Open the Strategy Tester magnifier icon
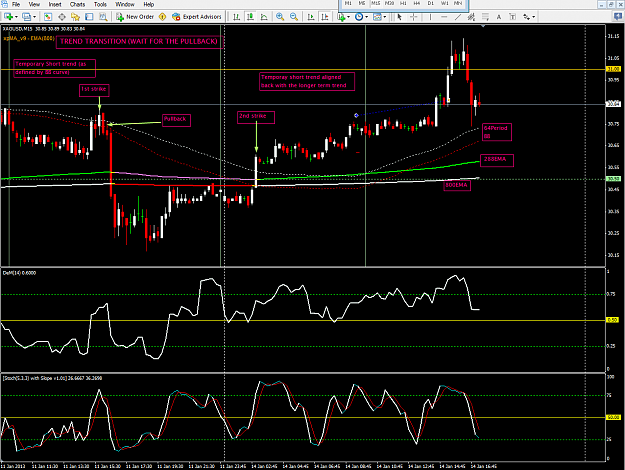This screenshot has width=625, height=470. pyautogui.click(x=103, y=17)
